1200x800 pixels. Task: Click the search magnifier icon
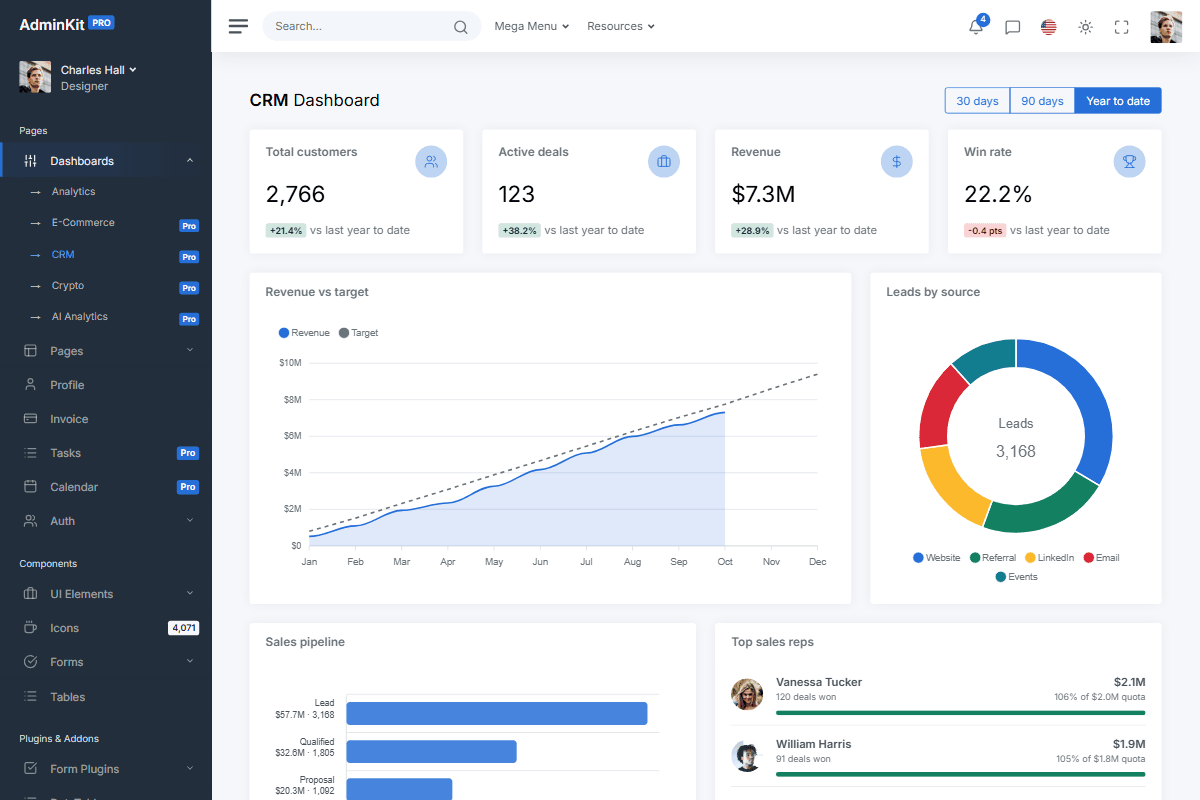[460, 27]
